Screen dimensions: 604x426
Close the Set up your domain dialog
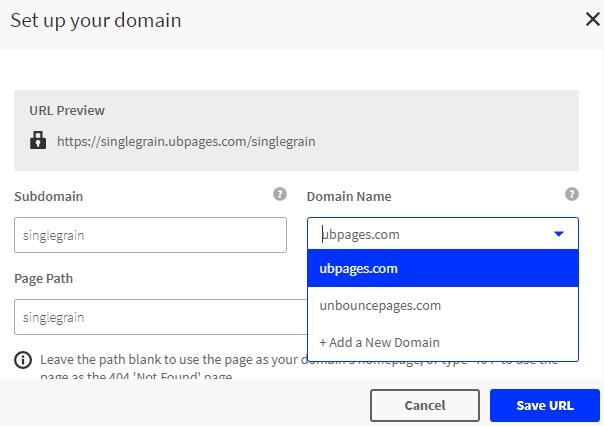(592, 19)
